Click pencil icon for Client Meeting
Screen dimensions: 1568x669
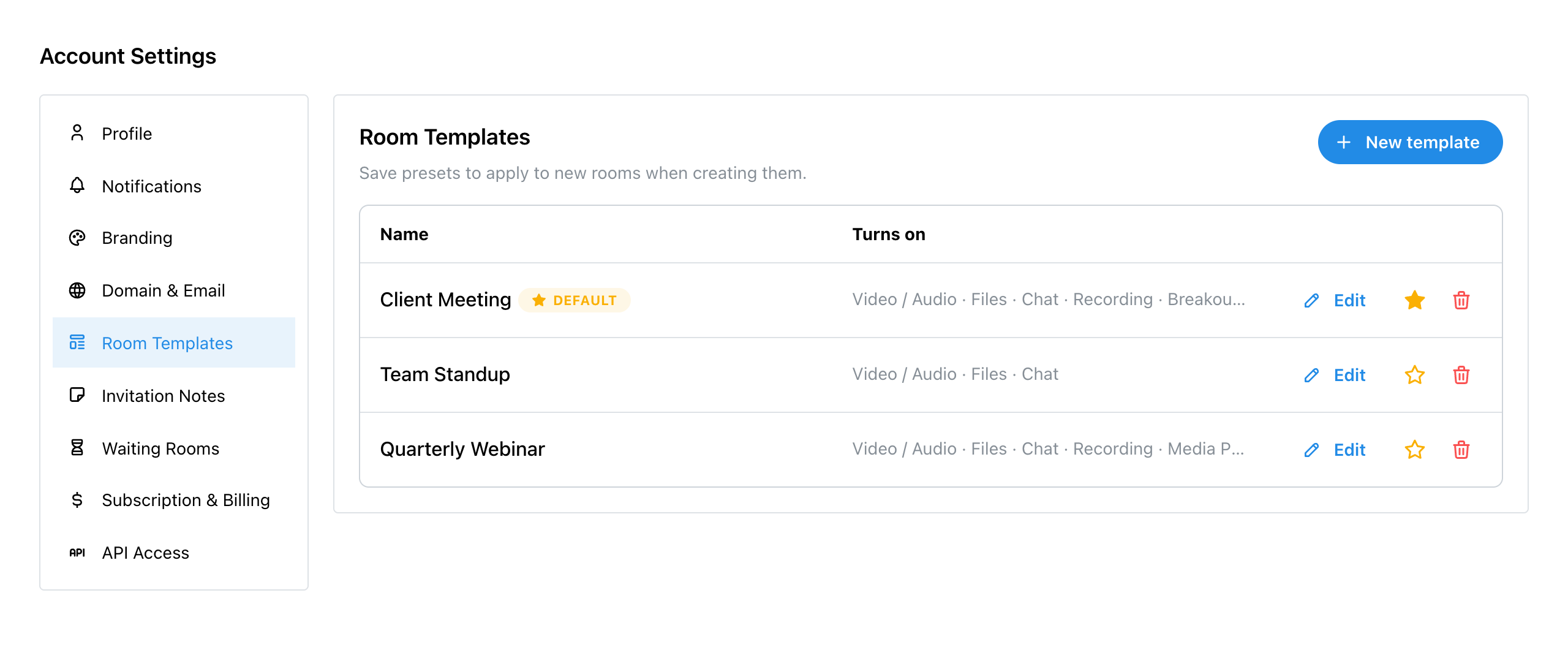click(1311, 300)
